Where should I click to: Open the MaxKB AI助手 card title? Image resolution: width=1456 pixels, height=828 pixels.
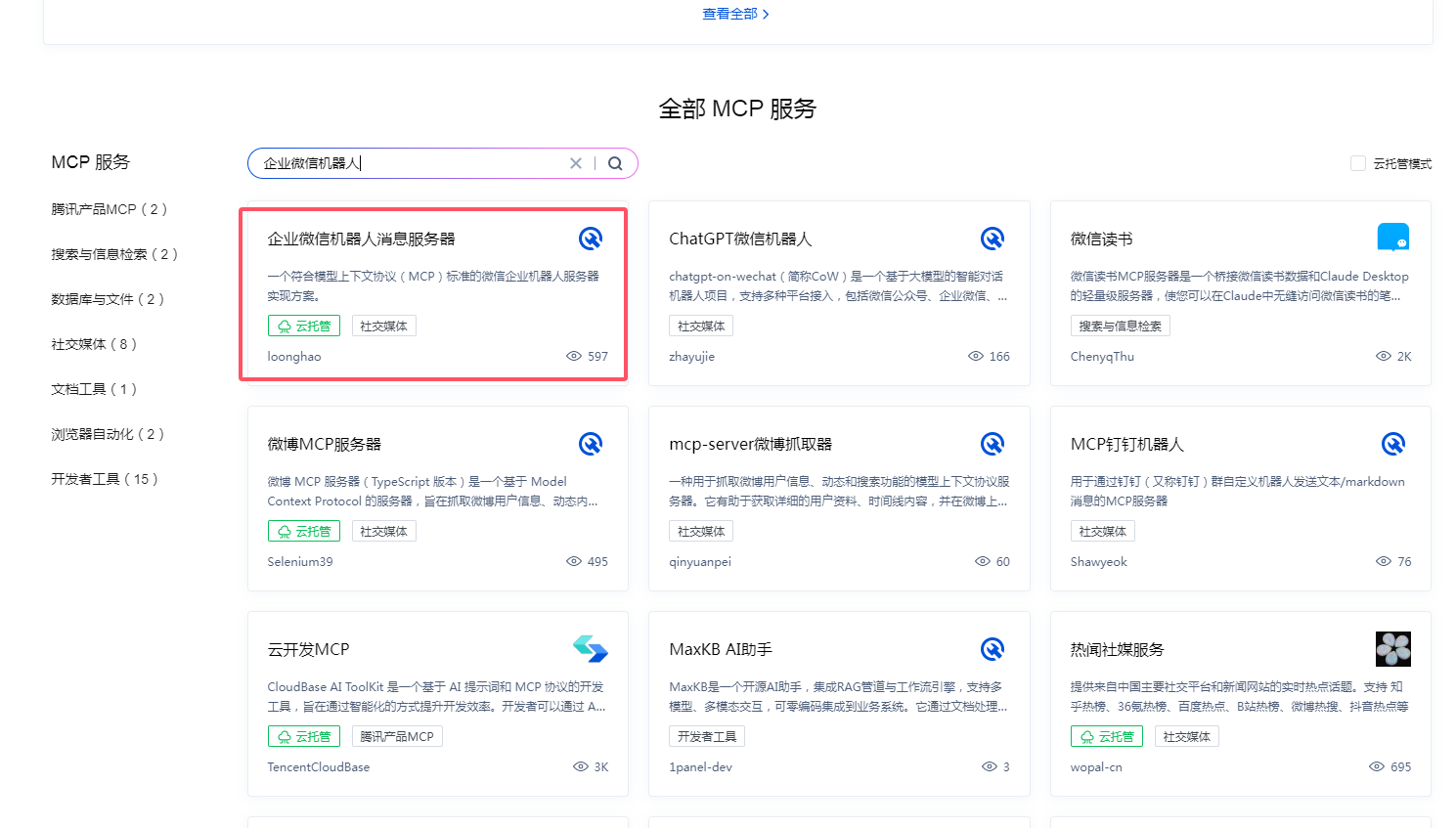(721, 649)
